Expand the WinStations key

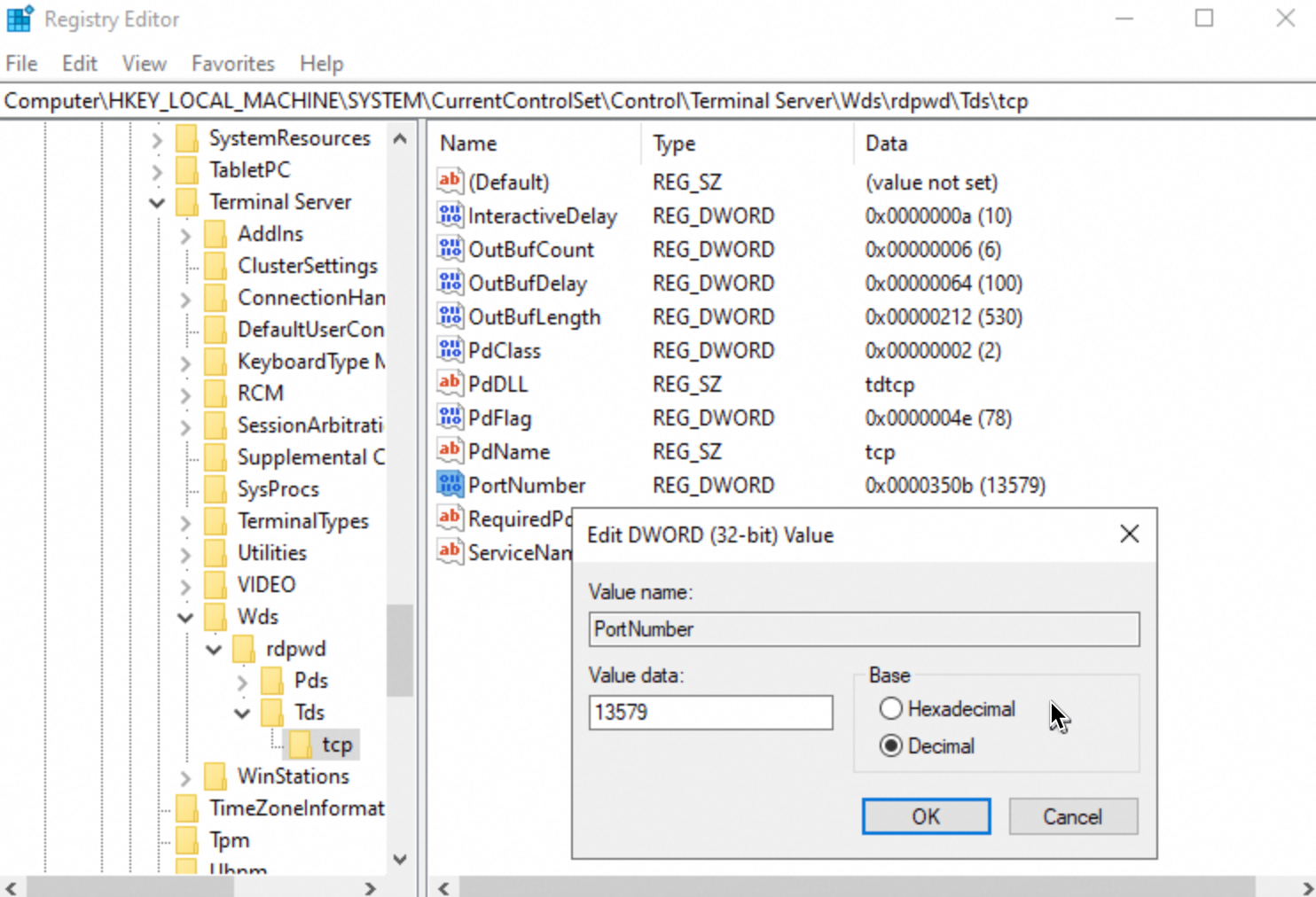point(185,776)
